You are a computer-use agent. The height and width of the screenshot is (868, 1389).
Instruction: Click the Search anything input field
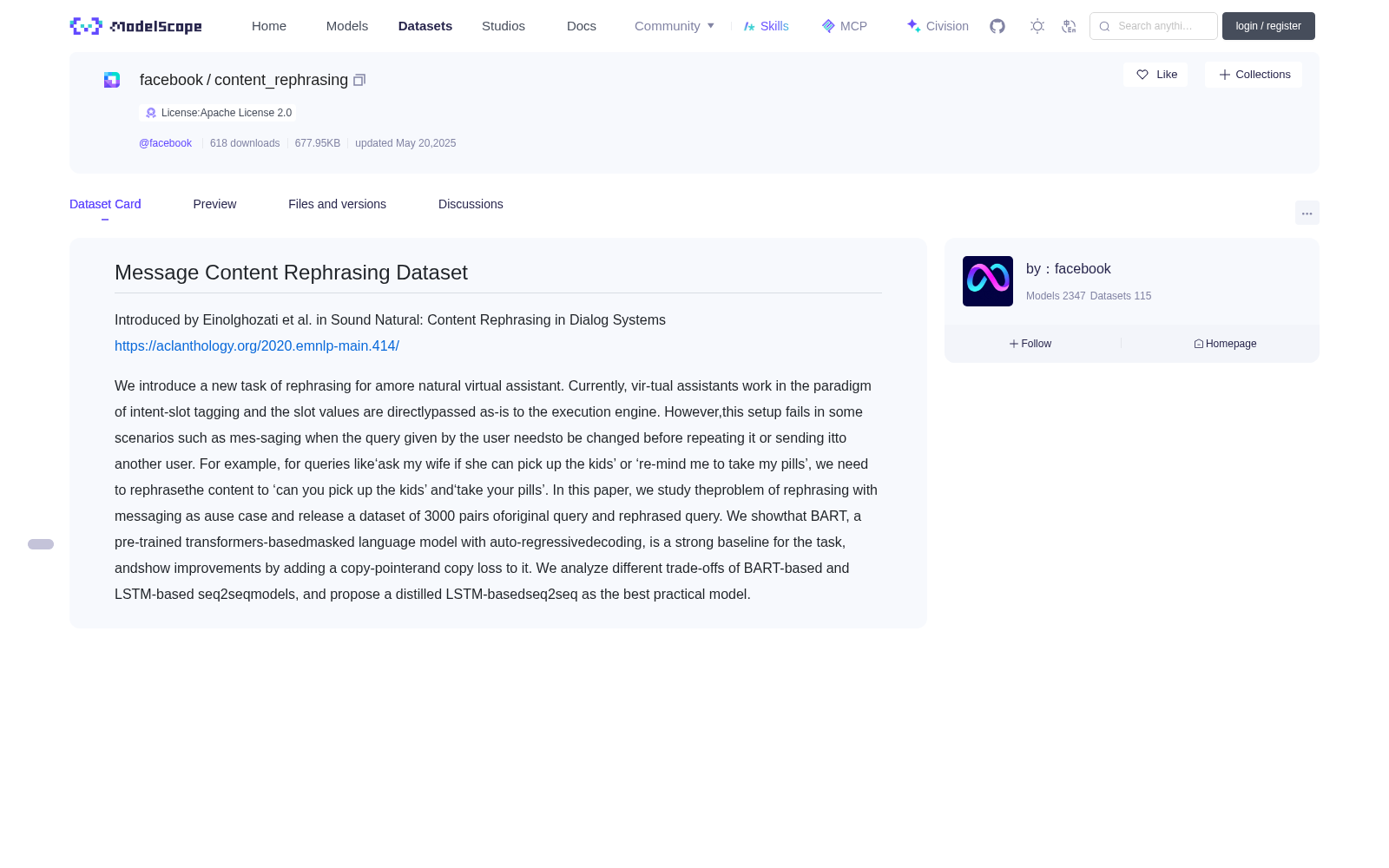coord(1154,26)
